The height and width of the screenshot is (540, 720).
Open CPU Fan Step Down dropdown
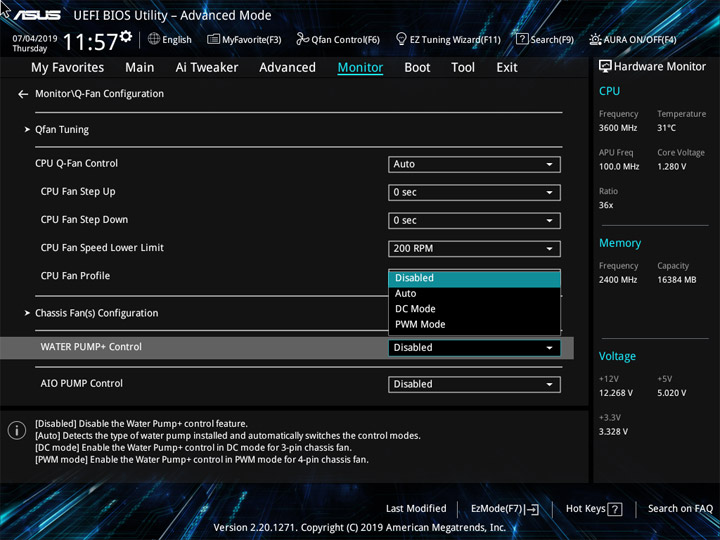pos(474,220)
